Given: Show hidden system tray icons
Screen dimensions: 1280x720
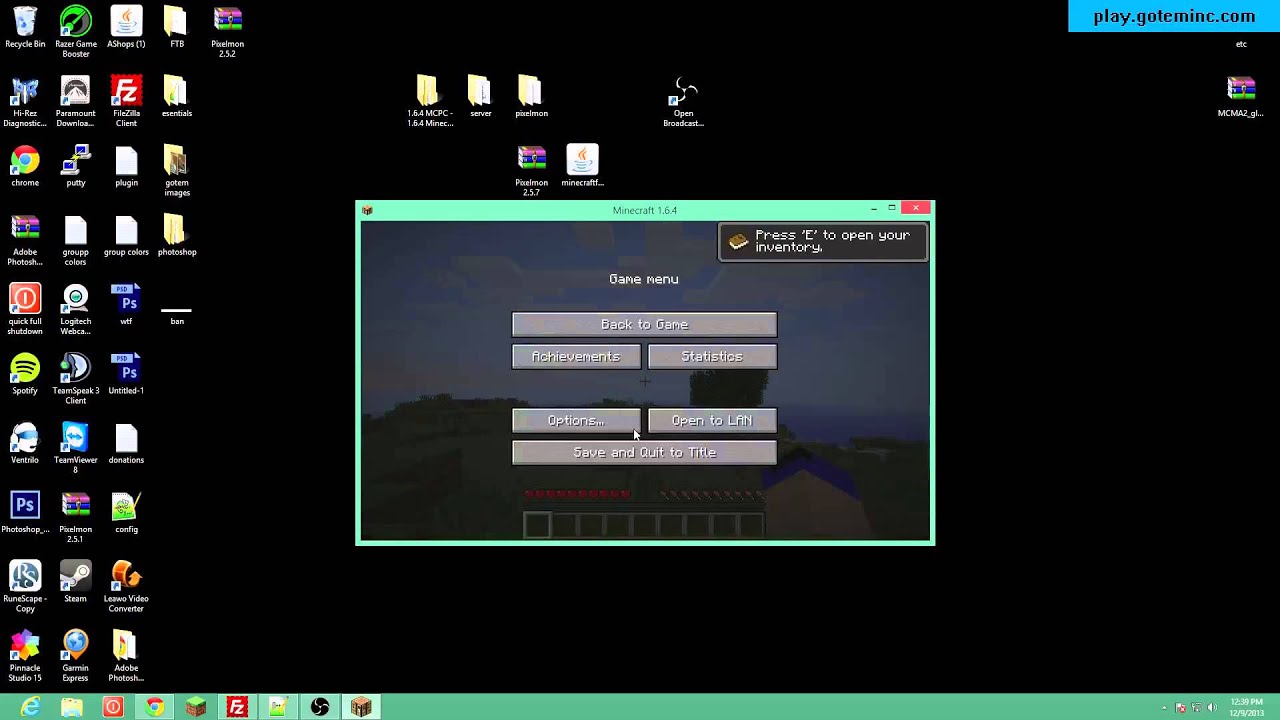Looking at the screenshot, I should (x=1165, y=708).
